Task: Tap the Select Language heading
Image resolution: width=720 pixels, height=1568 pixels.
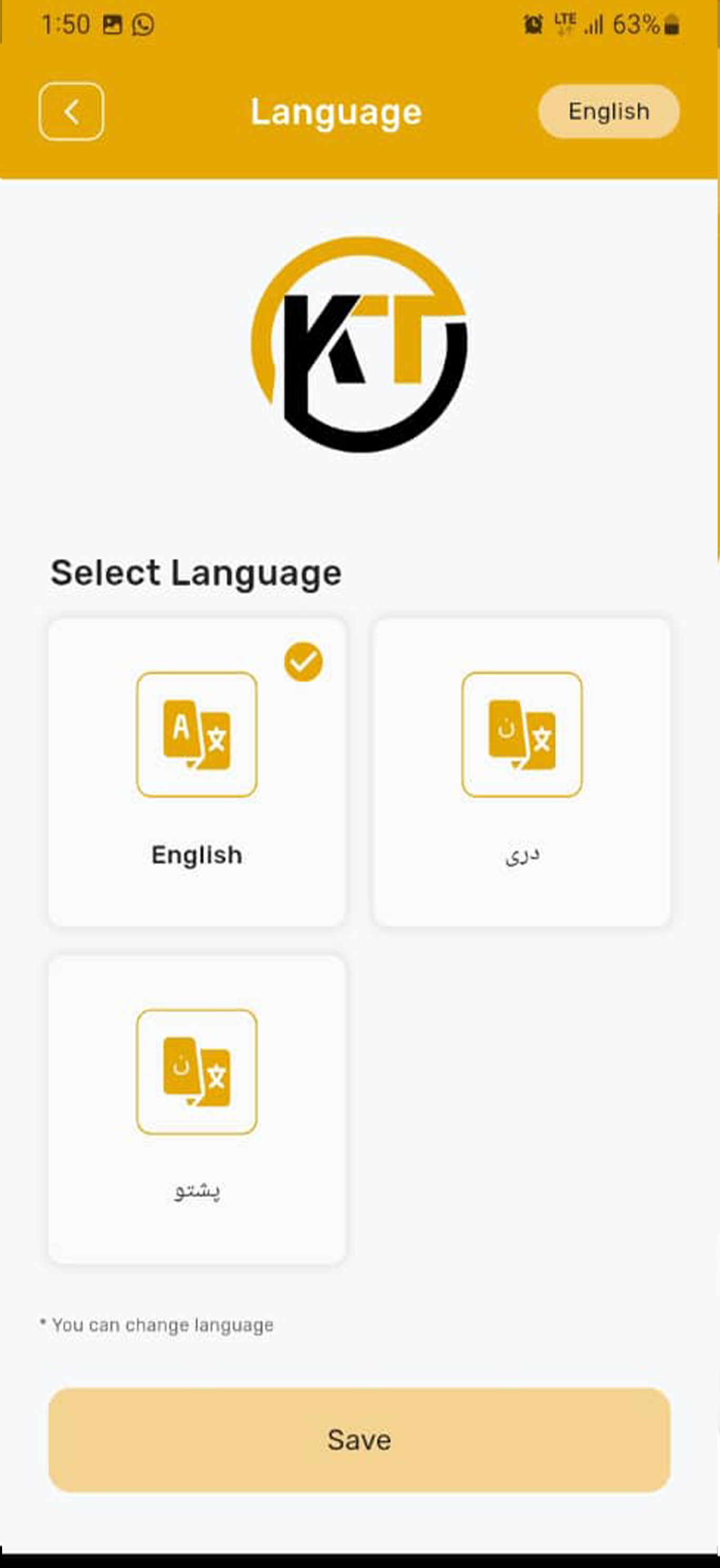Action: click(x=196, y=573)
